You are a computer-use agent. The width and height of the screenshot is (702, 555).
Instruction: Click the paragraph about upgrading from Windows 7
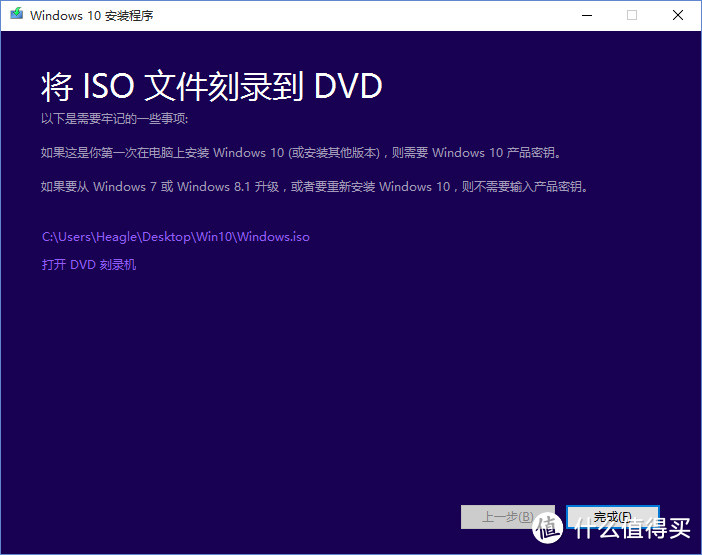315,187
